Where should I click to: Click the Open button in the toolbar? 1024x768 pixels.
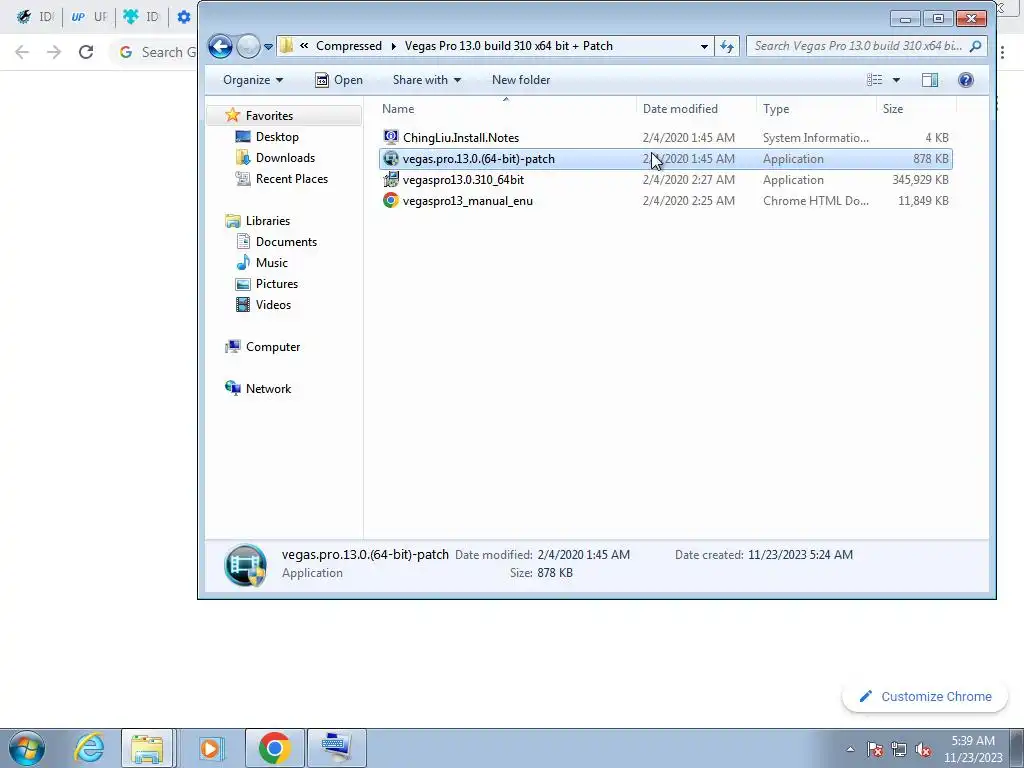point(339,80)
